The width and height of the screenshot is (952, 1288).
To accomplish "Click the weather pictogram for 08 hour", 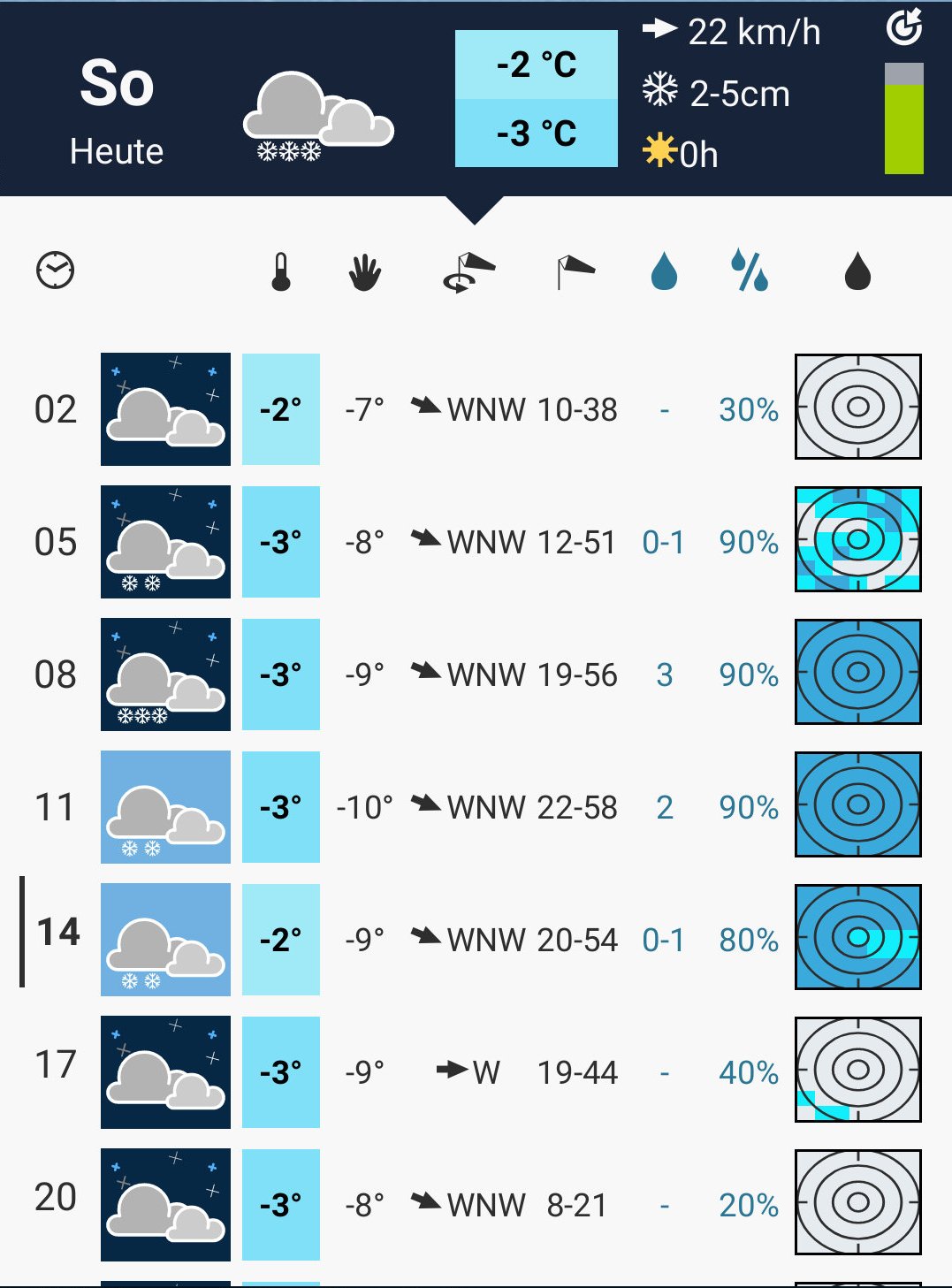I will tap(165, 674).
